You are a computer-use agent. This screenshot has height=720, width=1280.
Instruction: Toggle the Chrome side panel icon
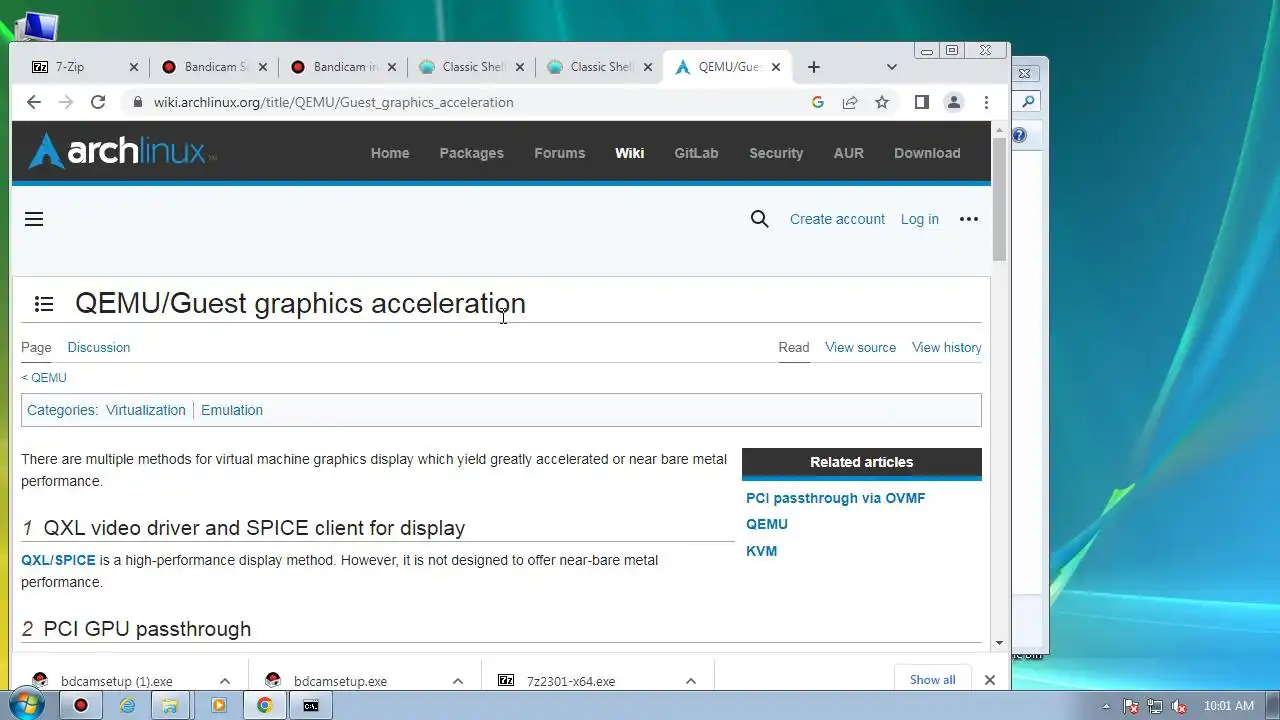pyautogui.click(x=922, y=102)
